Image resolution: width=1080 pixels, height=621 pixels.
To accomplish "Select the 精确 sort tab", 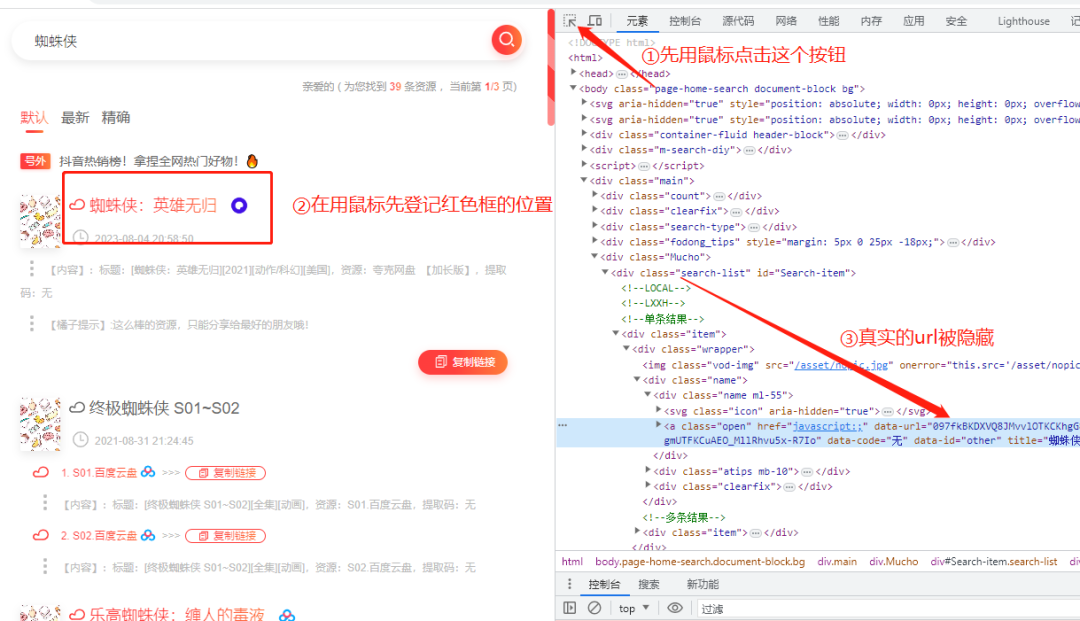I will tap(116, 118).
